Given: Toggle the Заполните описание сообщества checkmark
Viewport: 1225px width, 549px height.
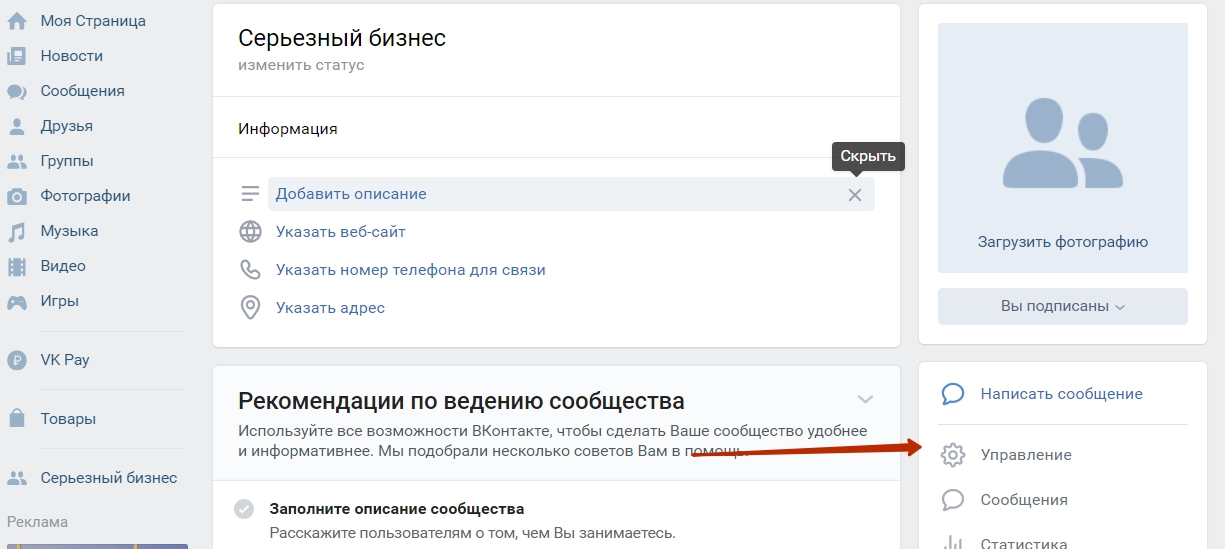Looking at the screenshot, I should 244,509.
